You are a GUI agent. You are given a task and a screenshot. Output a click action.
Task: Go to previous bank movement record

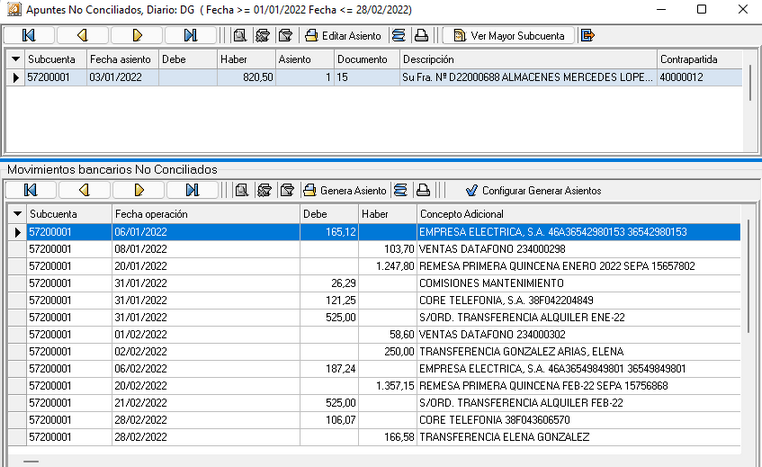click(85, 190)
